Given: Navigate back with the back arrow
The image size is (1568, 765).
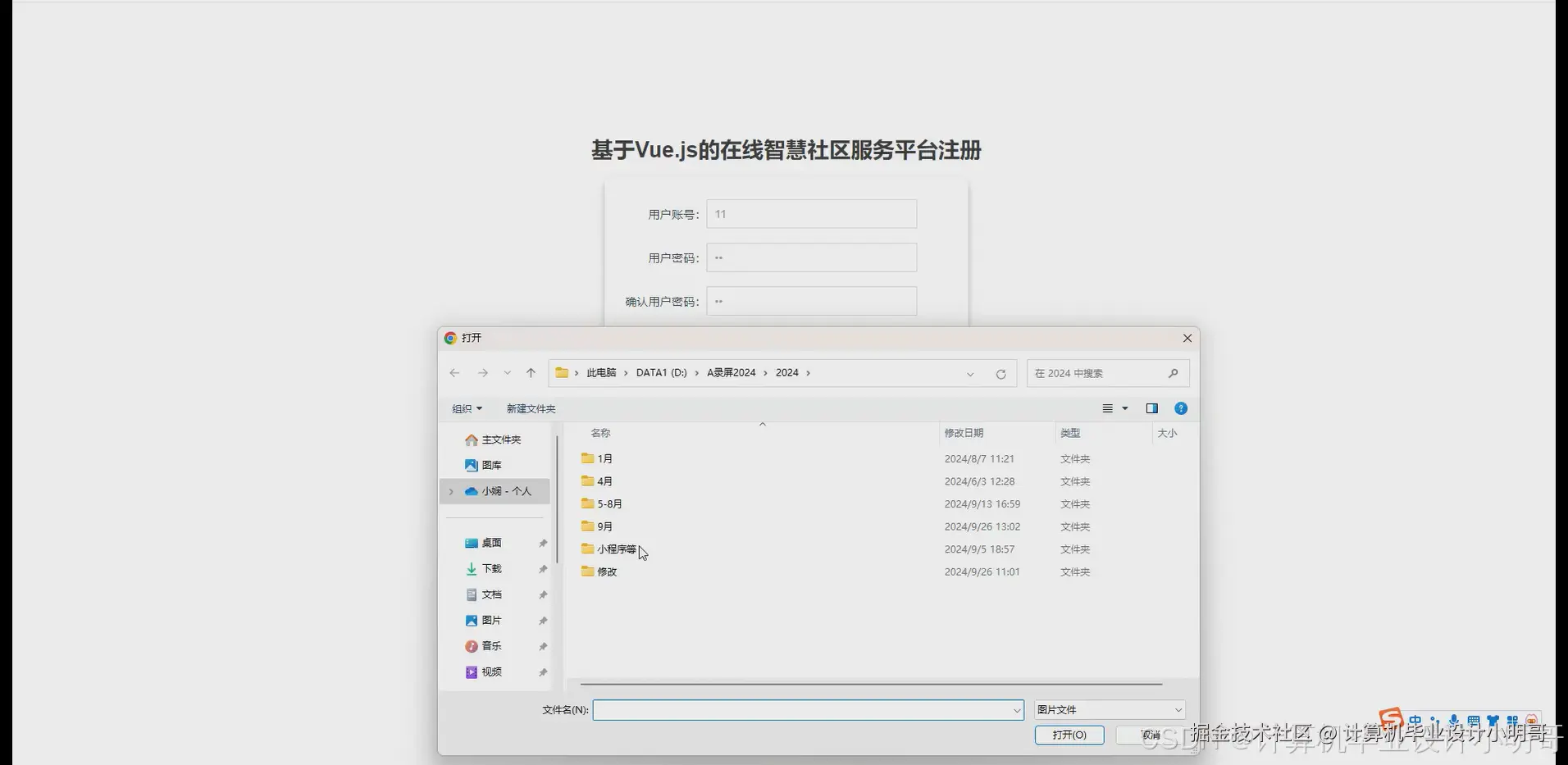Looking at the screenshot, I should point(454,373).
